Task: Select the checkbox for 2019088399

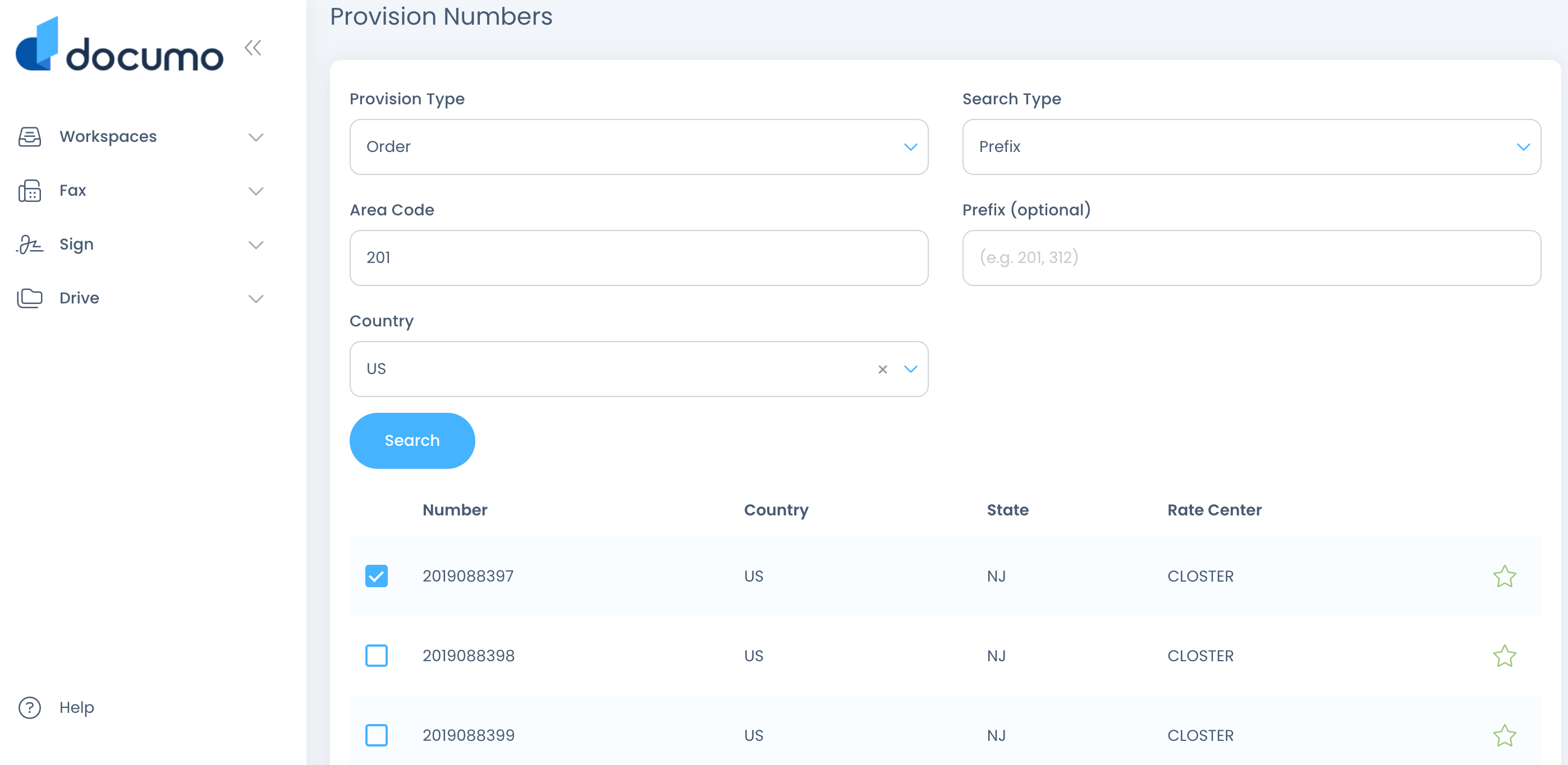Action: coord(377,735)
